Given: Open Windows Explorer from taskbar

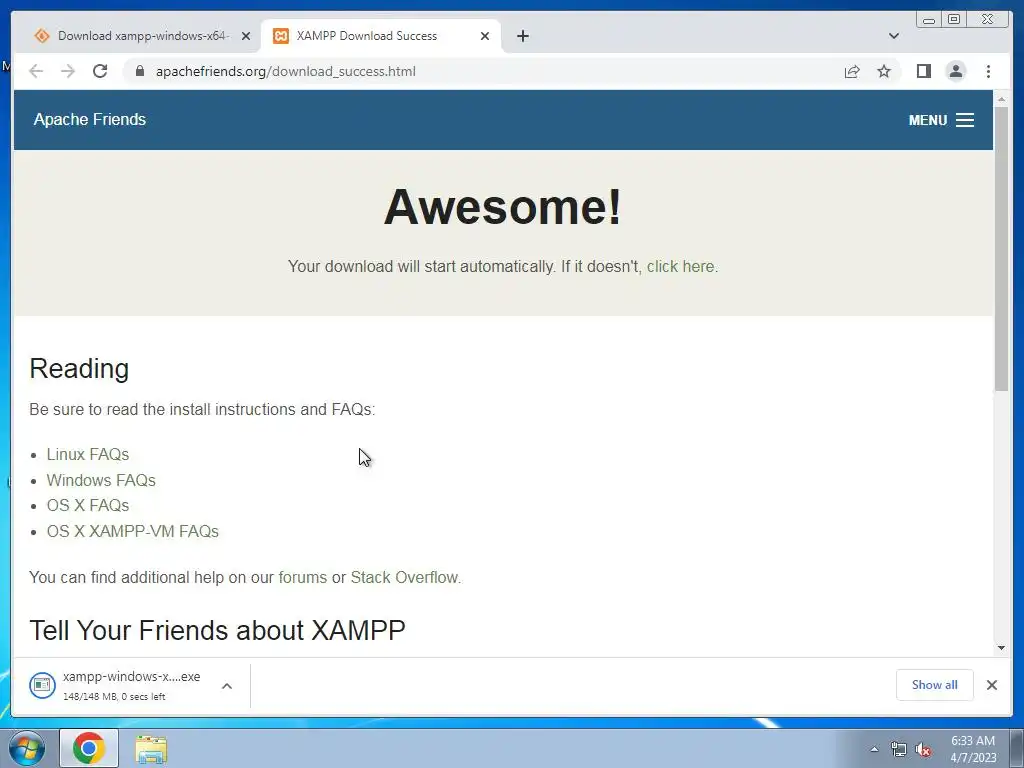Looking at the screenshot, I should [x=151, y=748].
